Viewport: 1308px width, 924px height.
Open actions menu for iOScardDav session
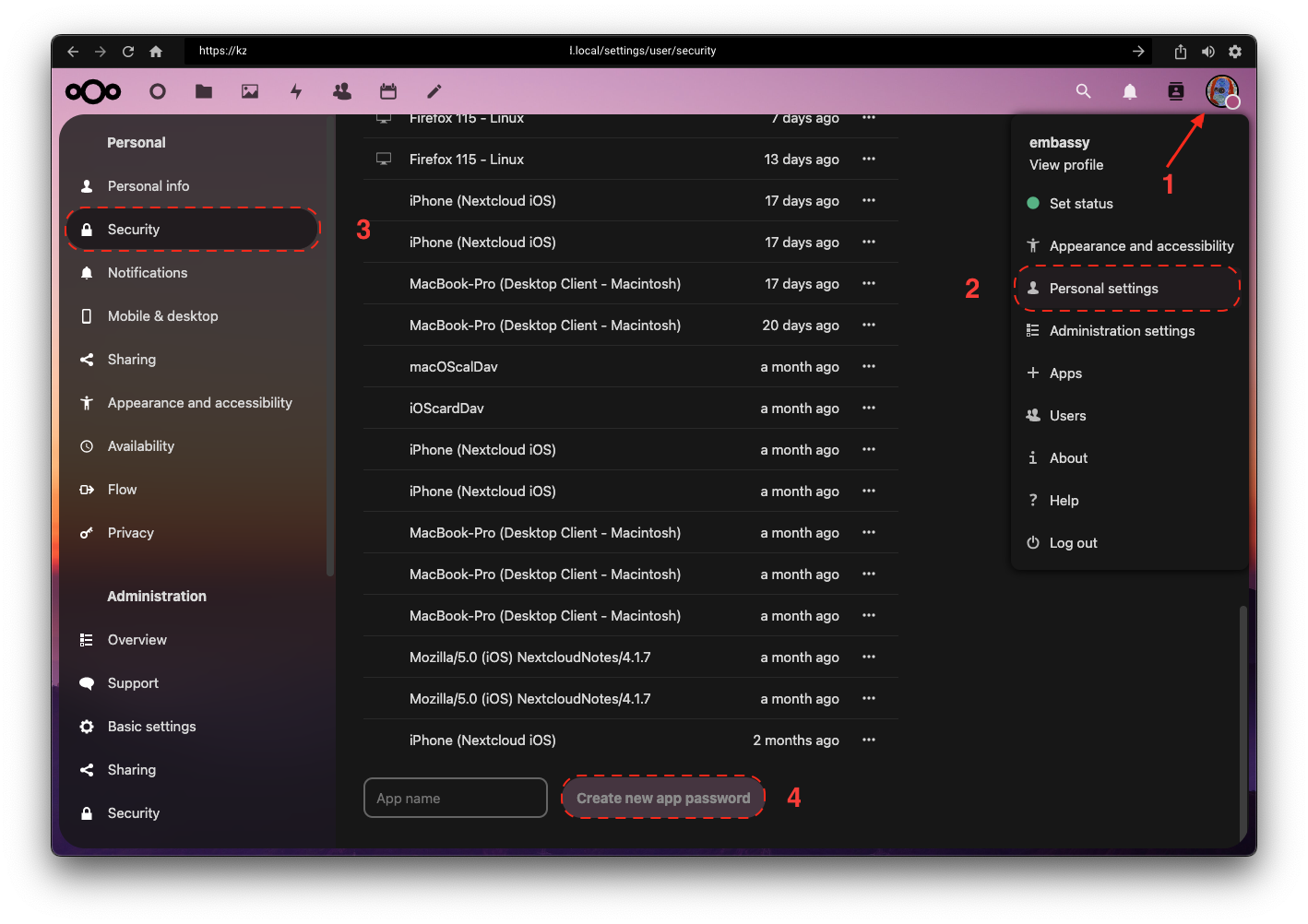868,408
